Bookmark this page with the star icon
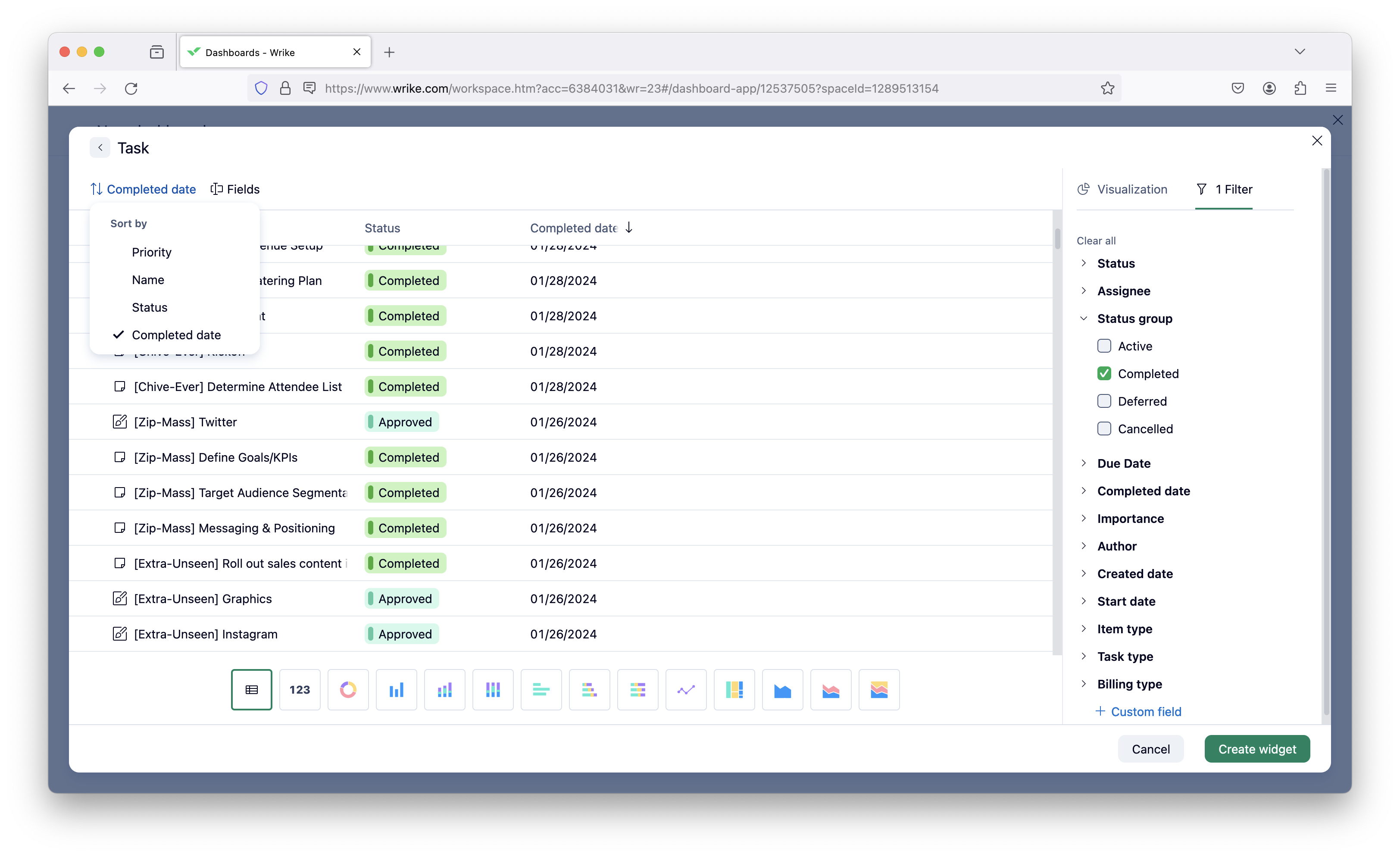Image resolution: width=1400 pixels, height=857 pixels. tap(1107, 88)
